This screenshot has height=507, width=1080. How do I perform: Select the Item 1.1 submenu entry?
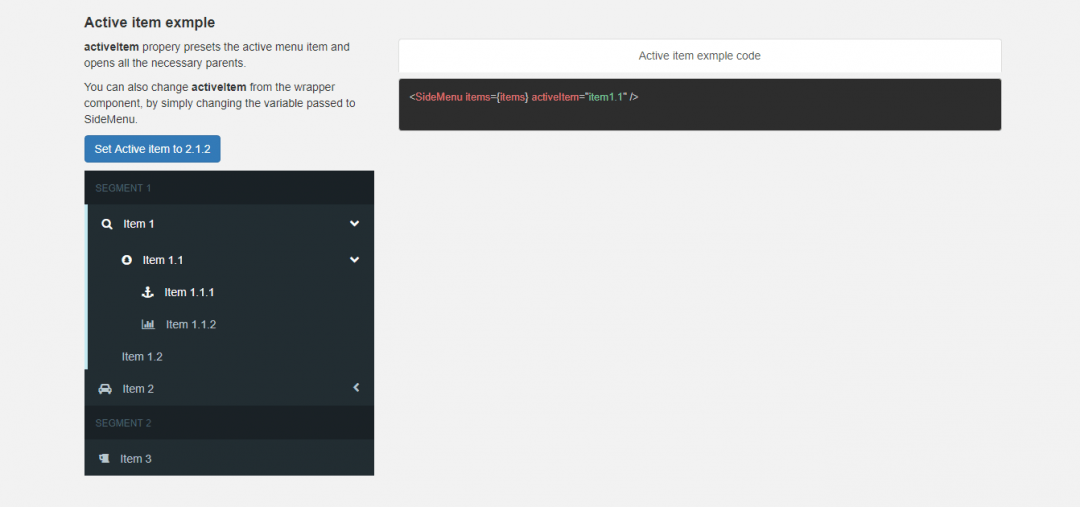coord(230,260)
